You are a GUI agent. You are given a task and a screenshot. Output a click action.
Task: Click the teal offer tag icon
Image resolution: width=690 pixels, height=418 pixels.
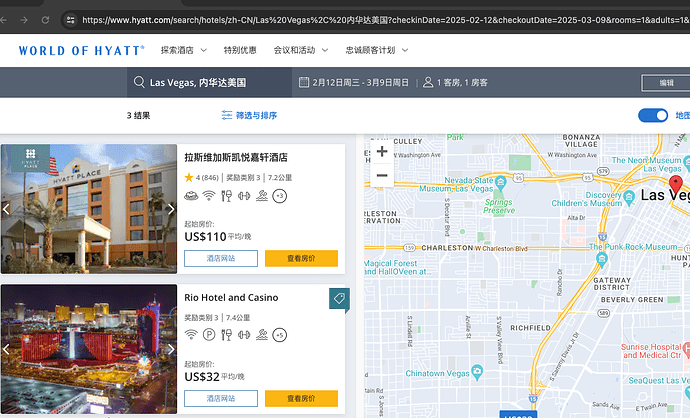tap(339, 299)
